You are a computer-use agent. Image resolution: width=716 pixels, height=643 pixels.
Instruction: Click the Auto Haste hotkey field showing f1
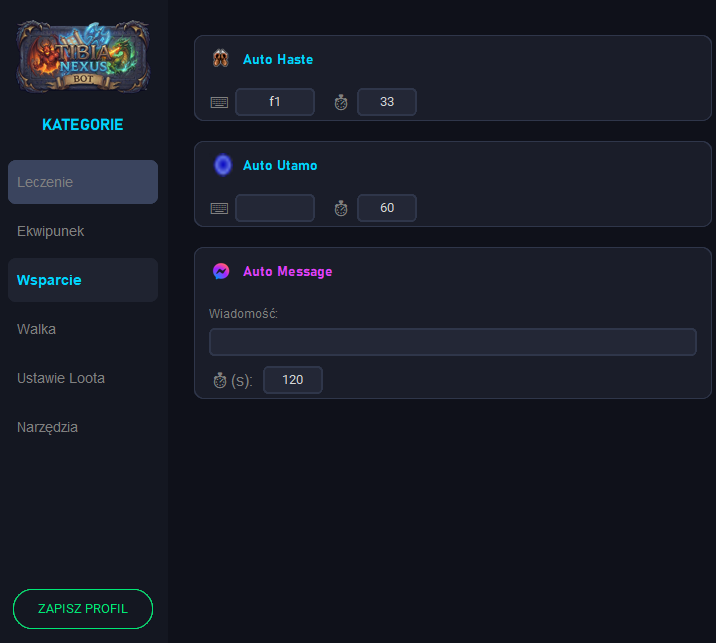tap(275, 102)
